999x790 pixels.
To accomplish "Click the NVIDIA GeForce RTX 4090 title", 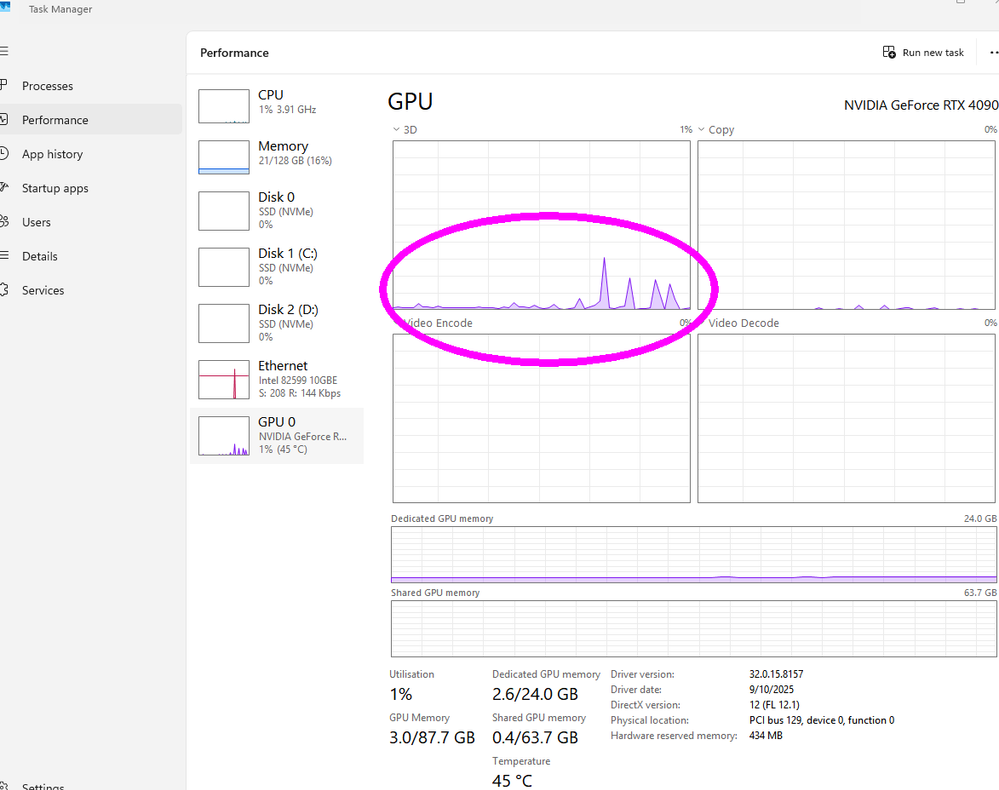I will point(921,105).
